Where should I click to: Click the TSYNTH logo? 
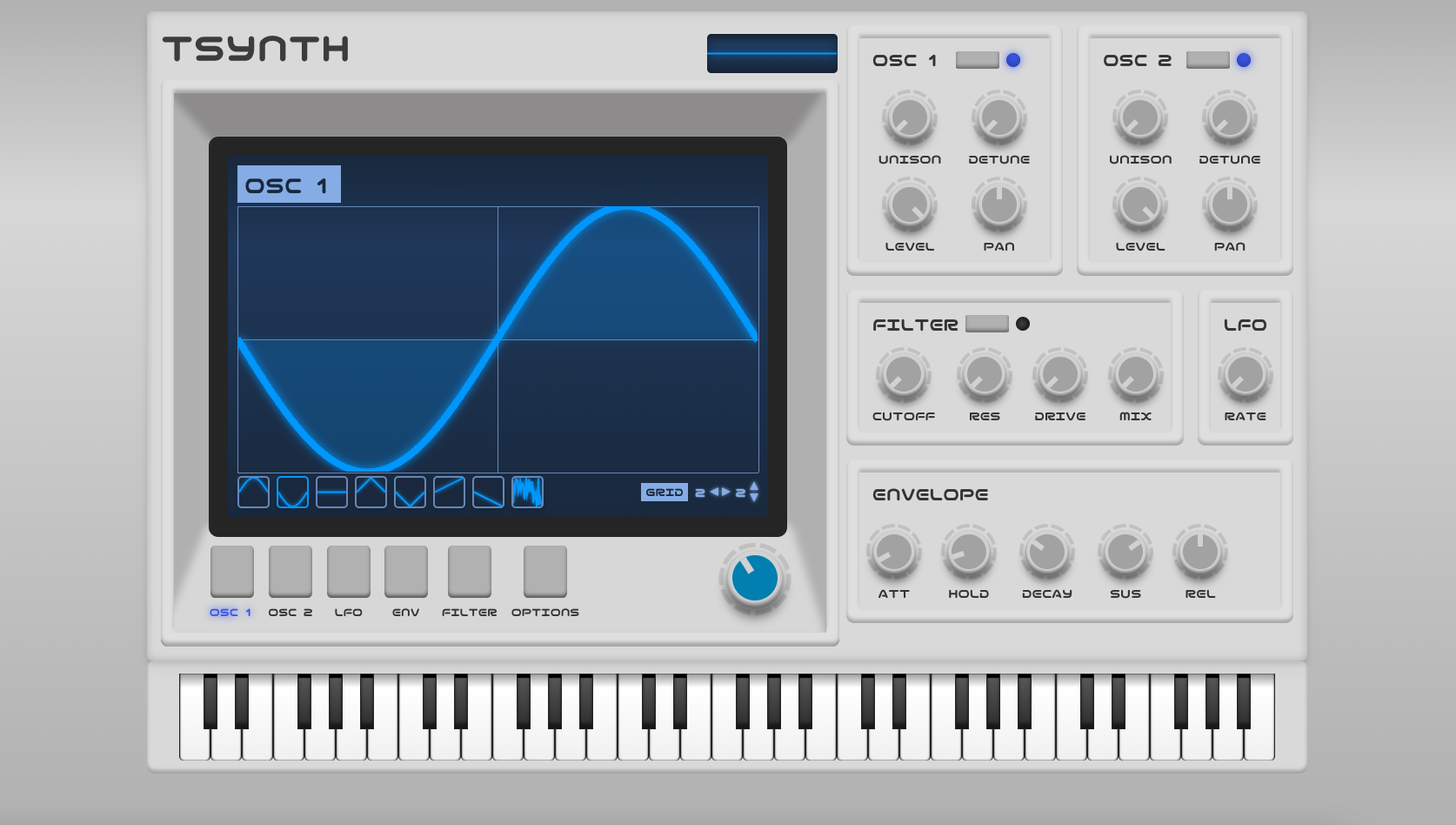pyautogui.click(x=256, y=49)
